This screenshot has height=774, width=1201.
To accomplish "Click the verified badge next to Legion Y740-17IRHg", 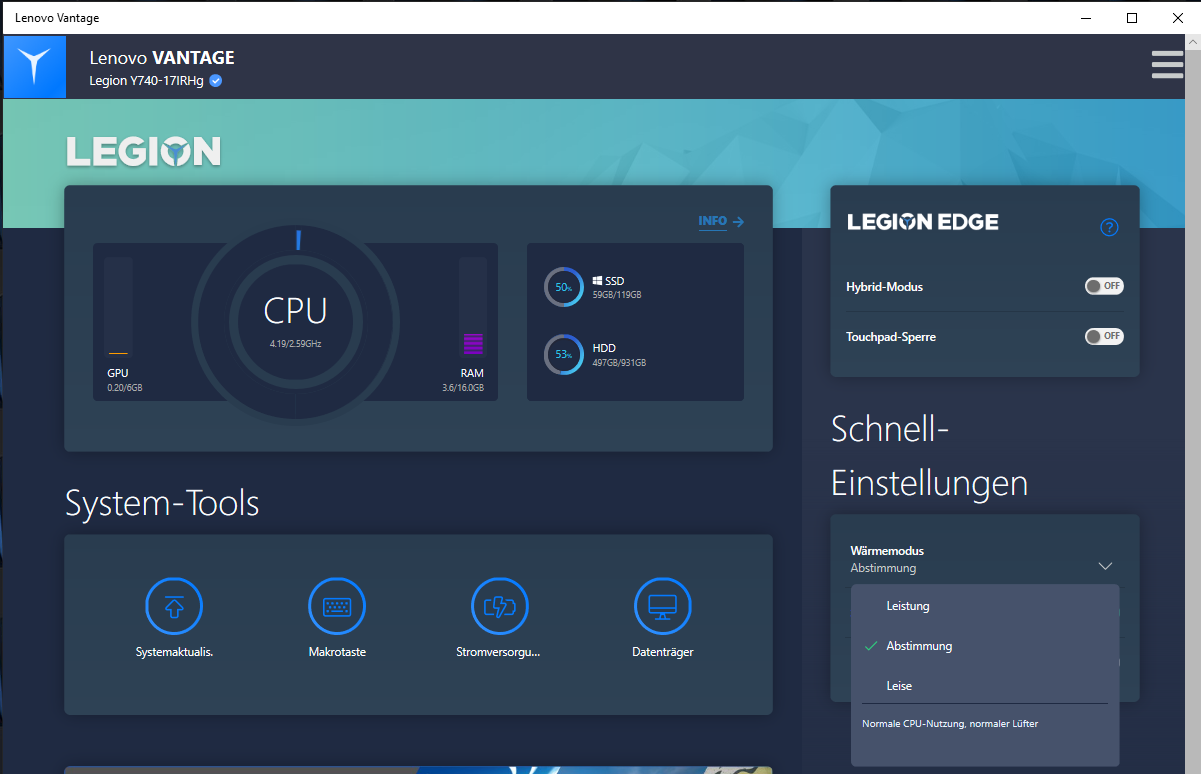I will (x=216, y=81).
